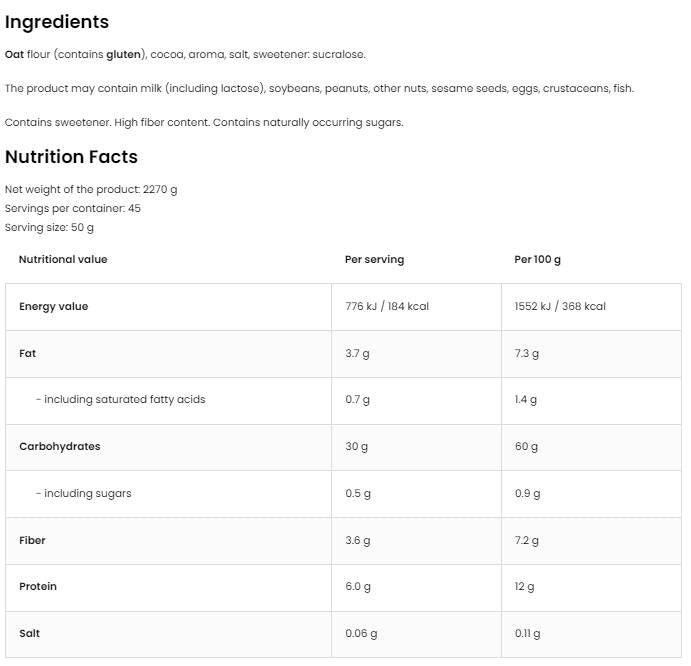Click the allergen warning mentioning crustaceans, fish

coord(319,88)
